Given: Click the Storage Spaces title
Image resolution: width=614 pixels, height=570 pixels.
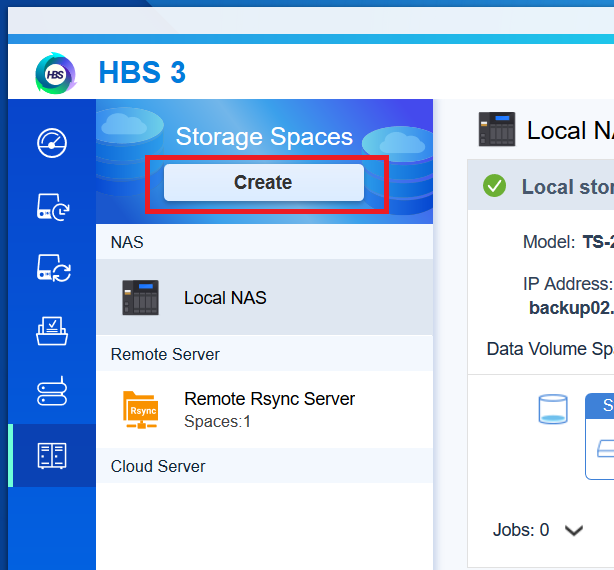Looking at the screenshot, I should pos(264,137).
